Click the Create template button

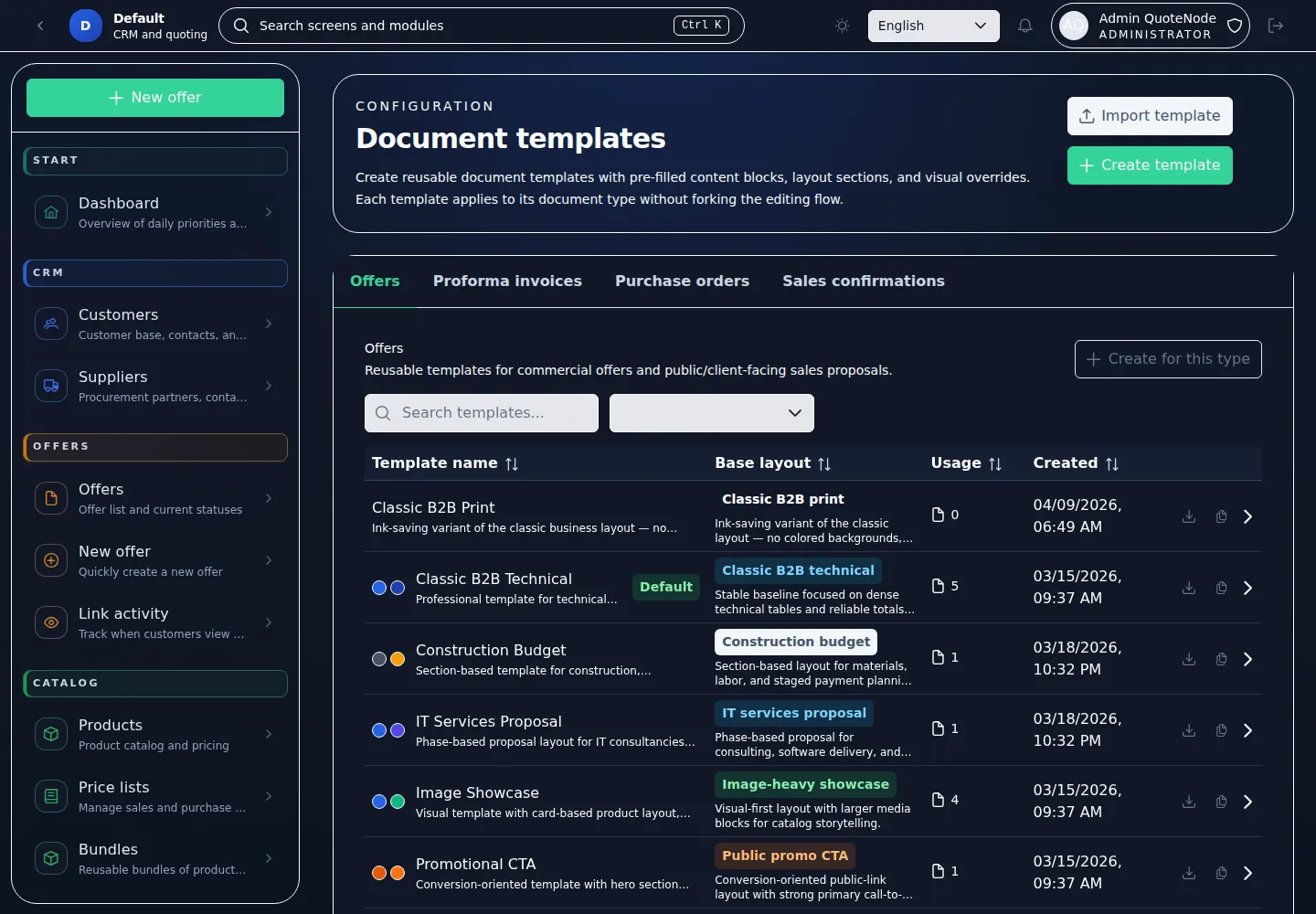(x=1149, y=165)
